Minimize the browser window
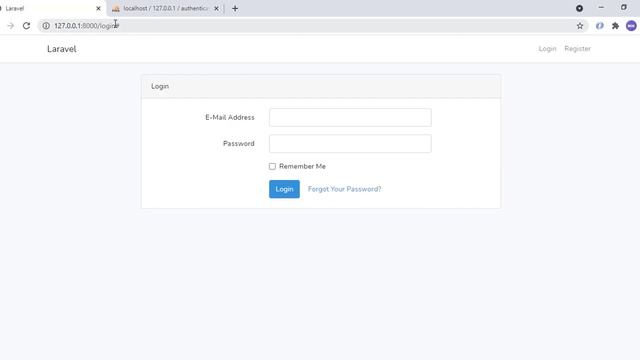 click(601, 8)
